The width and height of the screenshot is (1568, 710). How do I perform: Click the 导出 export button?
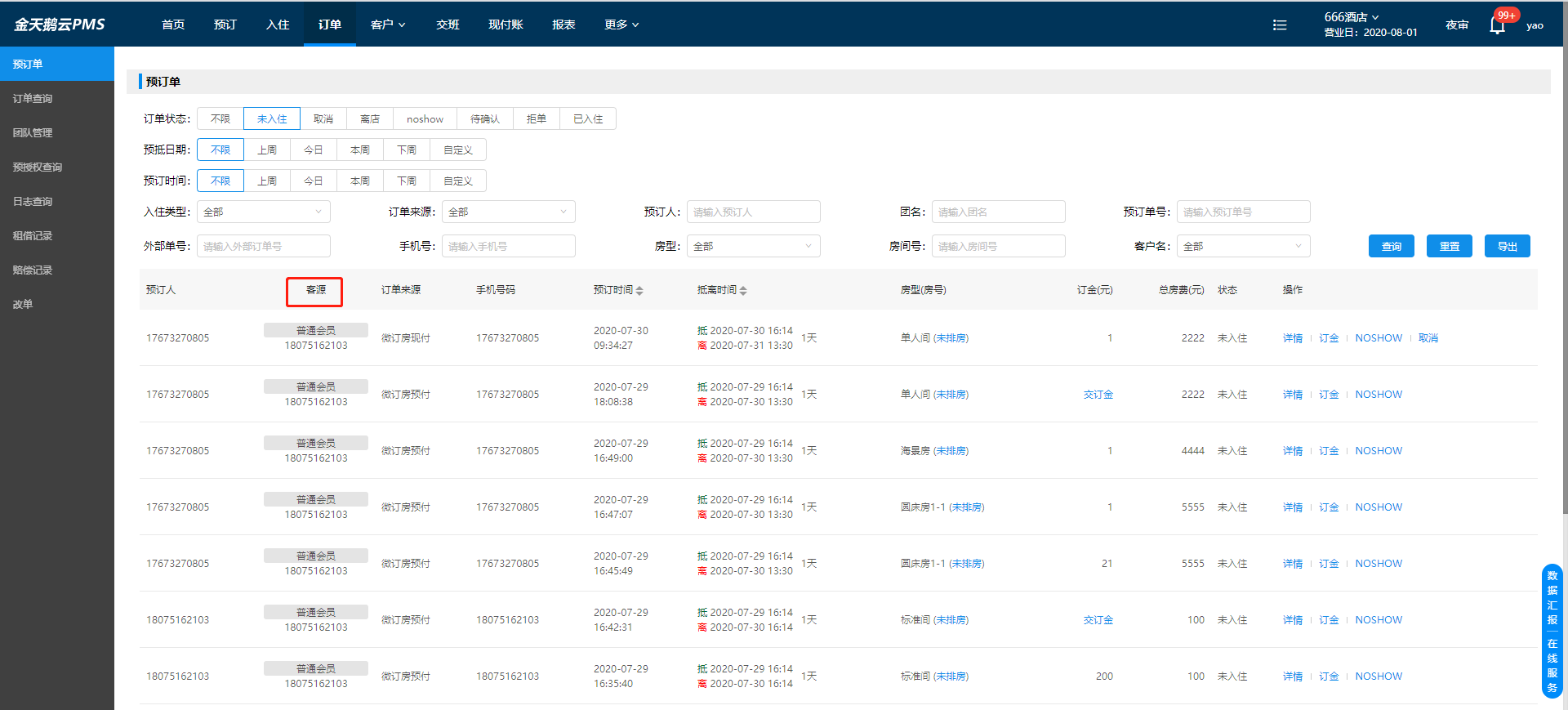tap(1508, 246)
